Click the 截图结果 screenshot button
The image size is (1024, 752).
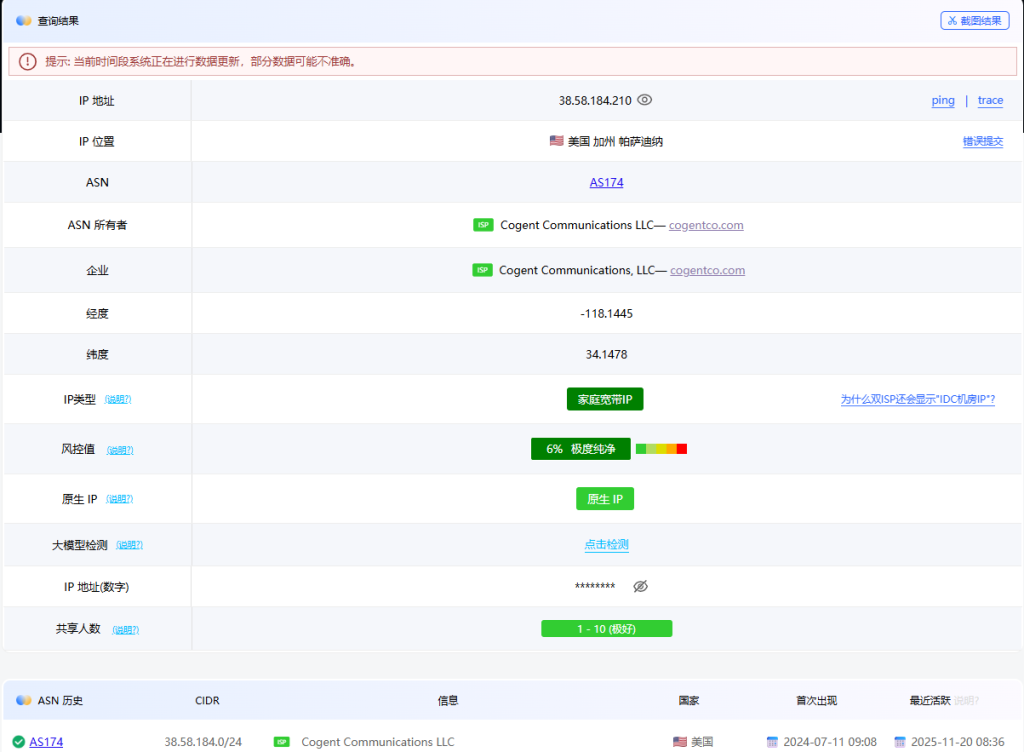[974, 20]
